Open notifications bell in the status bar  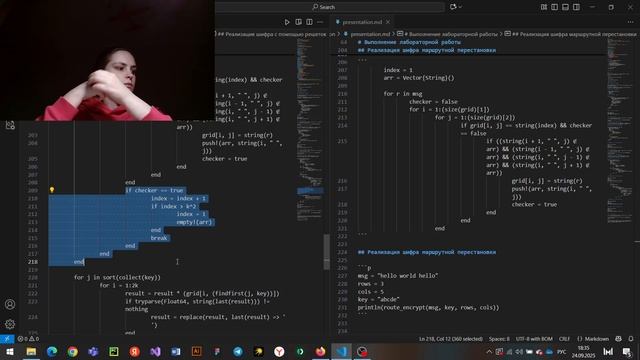tap(631, 339)
